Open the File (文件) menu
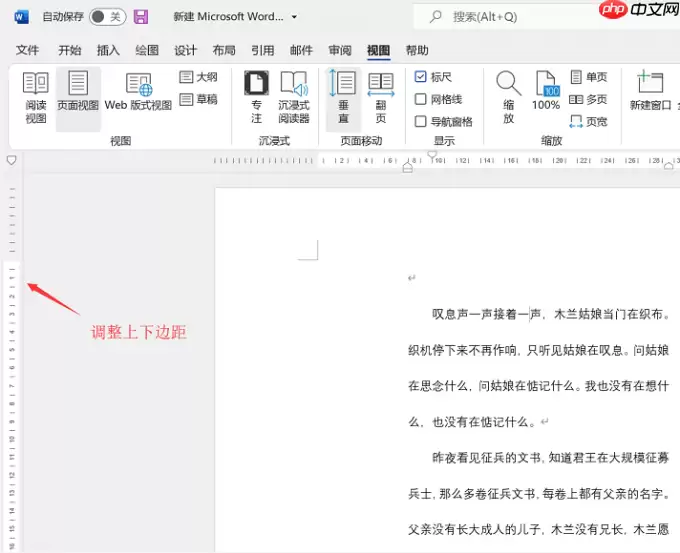The width and height of the screenshot is (680, 553). tap(27, 50)
